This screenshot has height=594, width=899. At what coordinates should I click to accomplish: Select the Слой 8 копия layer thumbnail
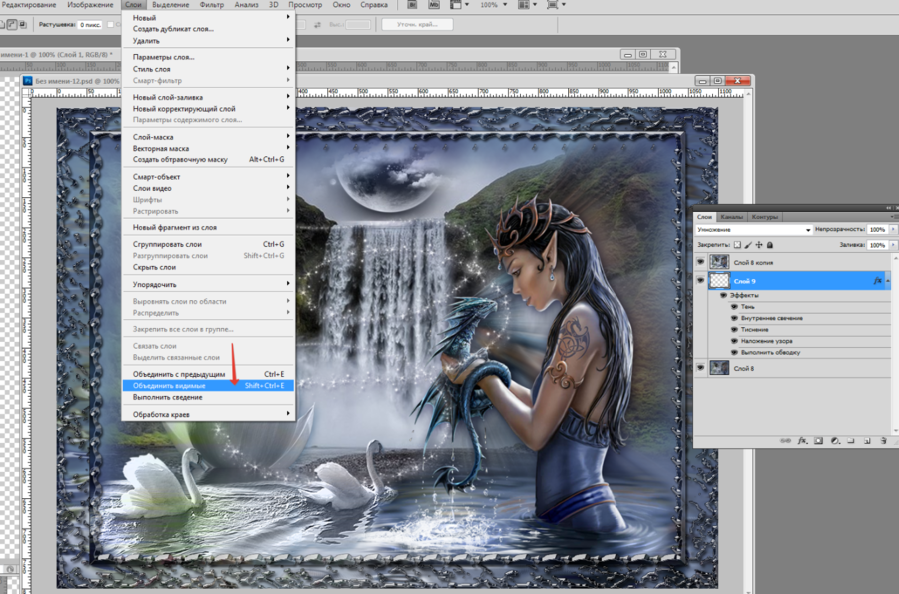click(x=719, y=262)
